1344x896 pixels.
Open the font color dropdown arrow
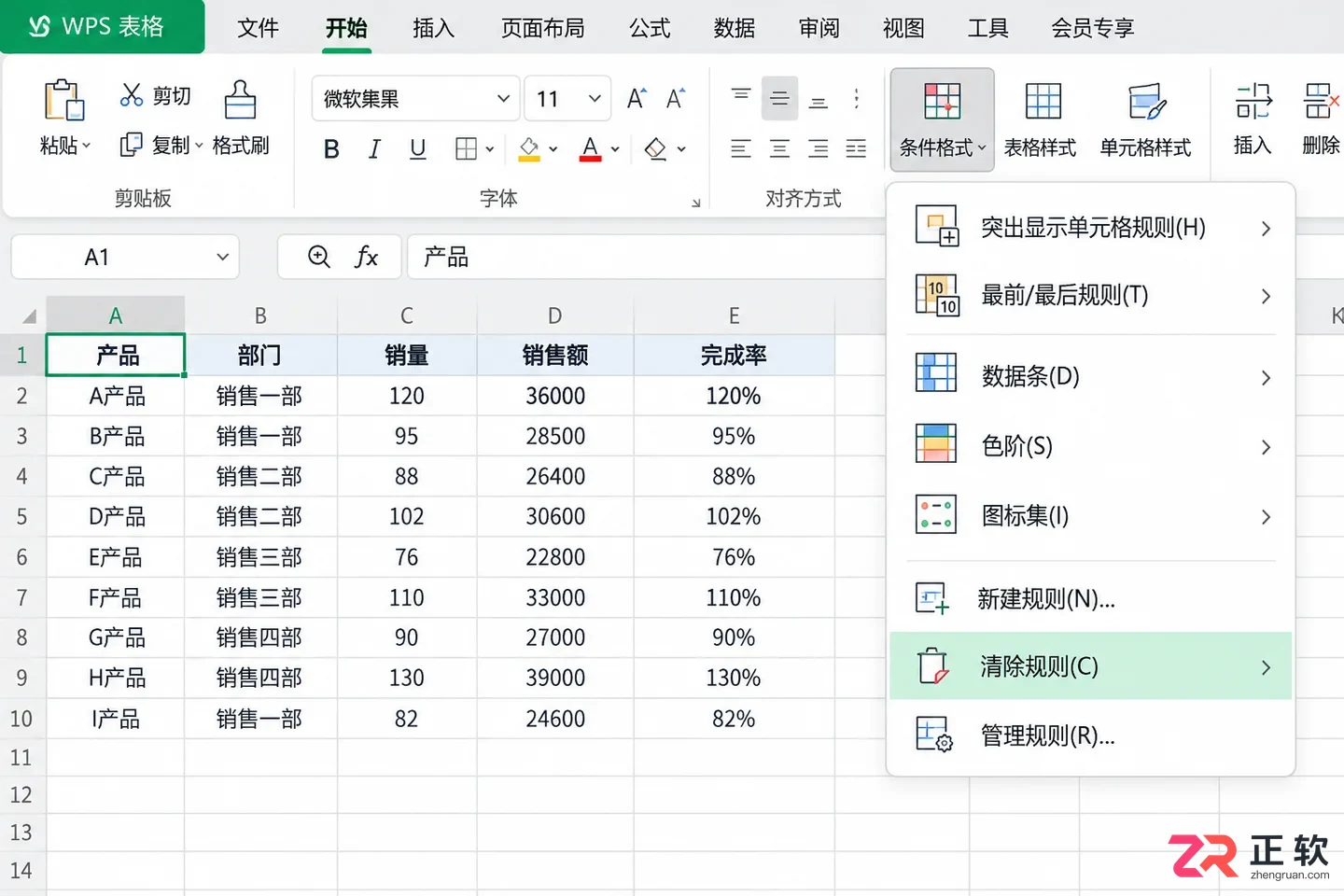point(615,149)
